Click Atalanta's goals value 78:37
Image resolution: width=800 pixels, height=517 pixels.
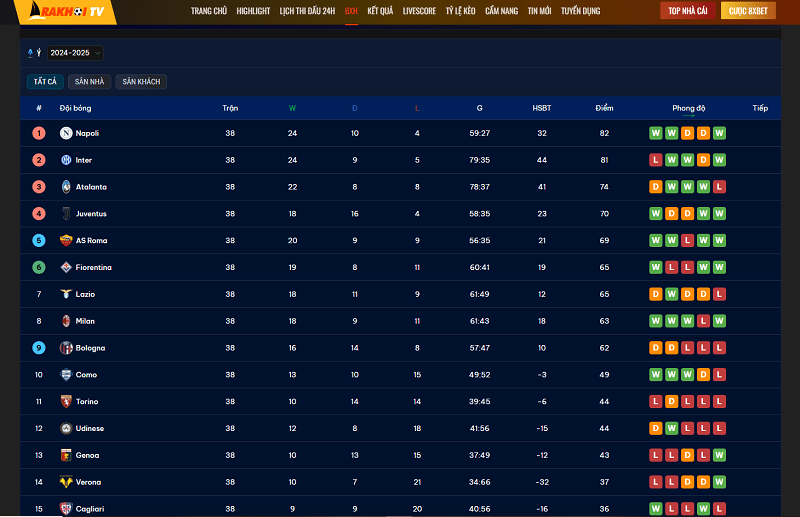pos(480,187)
